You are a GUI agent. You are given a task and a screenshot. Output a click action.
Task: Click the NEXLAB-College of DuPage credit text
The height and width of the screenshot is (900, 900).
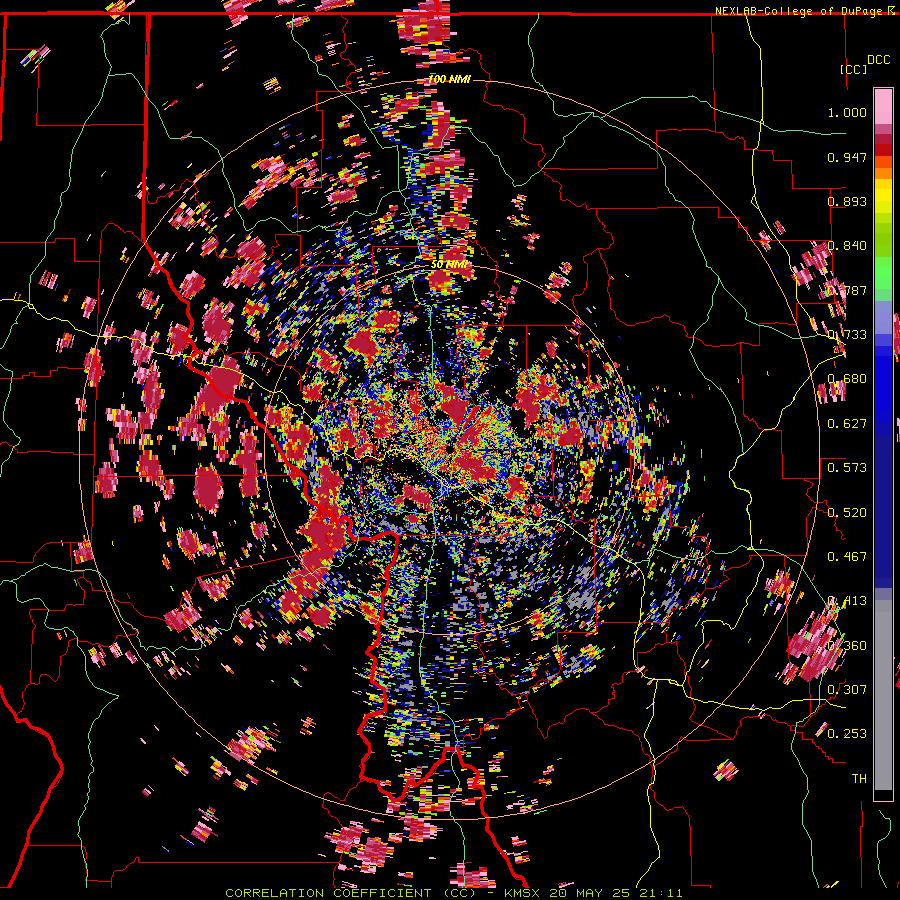[x=806, y=11]
